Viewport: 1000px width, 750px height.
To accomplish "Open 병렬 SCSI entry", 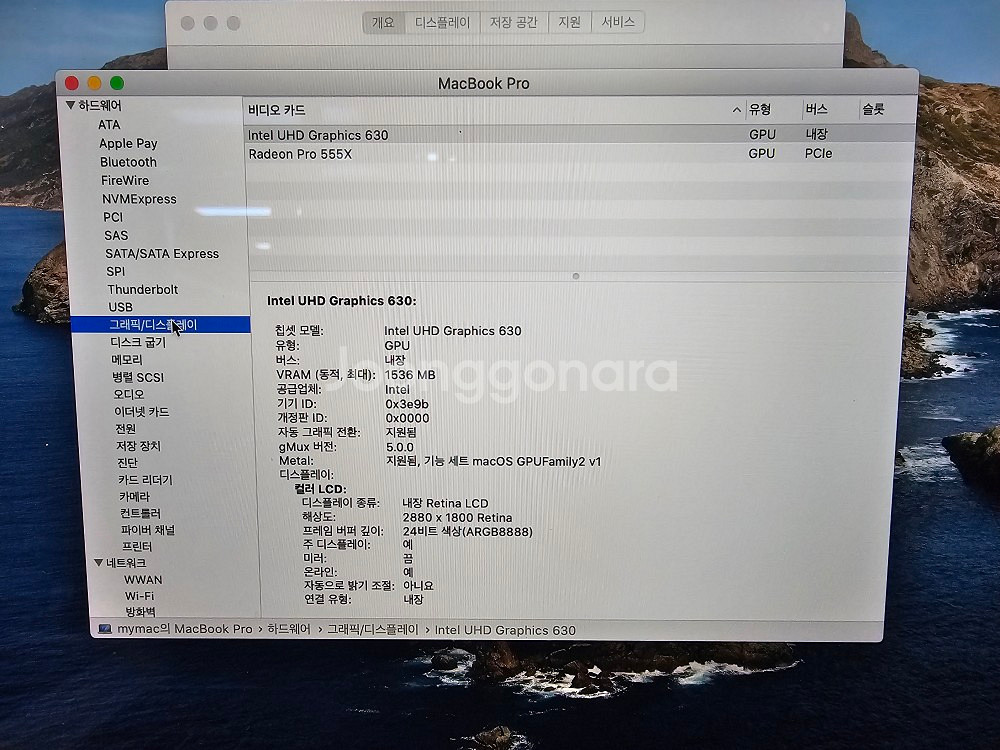I will [x=138, y=377].
